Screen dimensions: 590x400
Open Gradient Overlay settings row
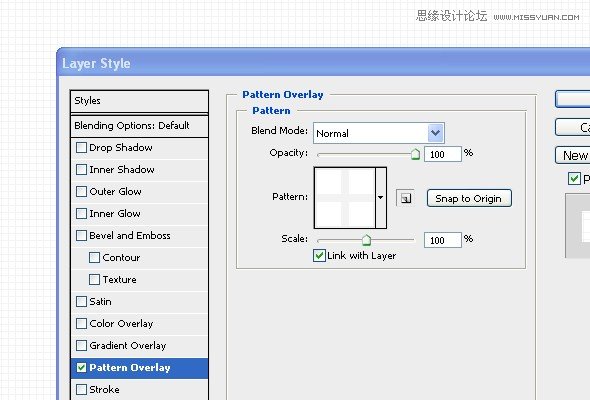[x=139, y=345]
